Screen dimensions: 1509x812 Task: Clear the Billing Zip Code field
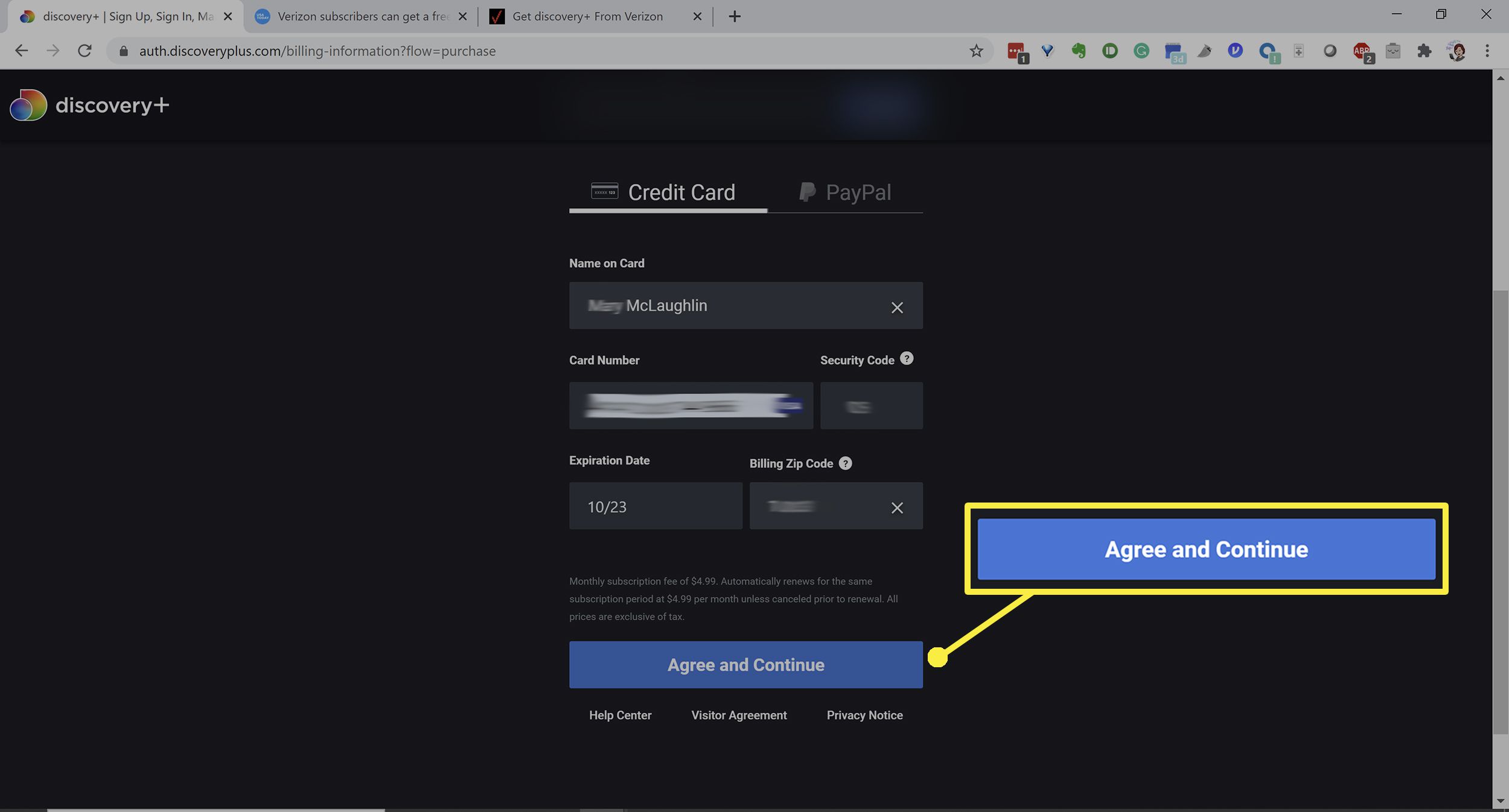point(896,506)
